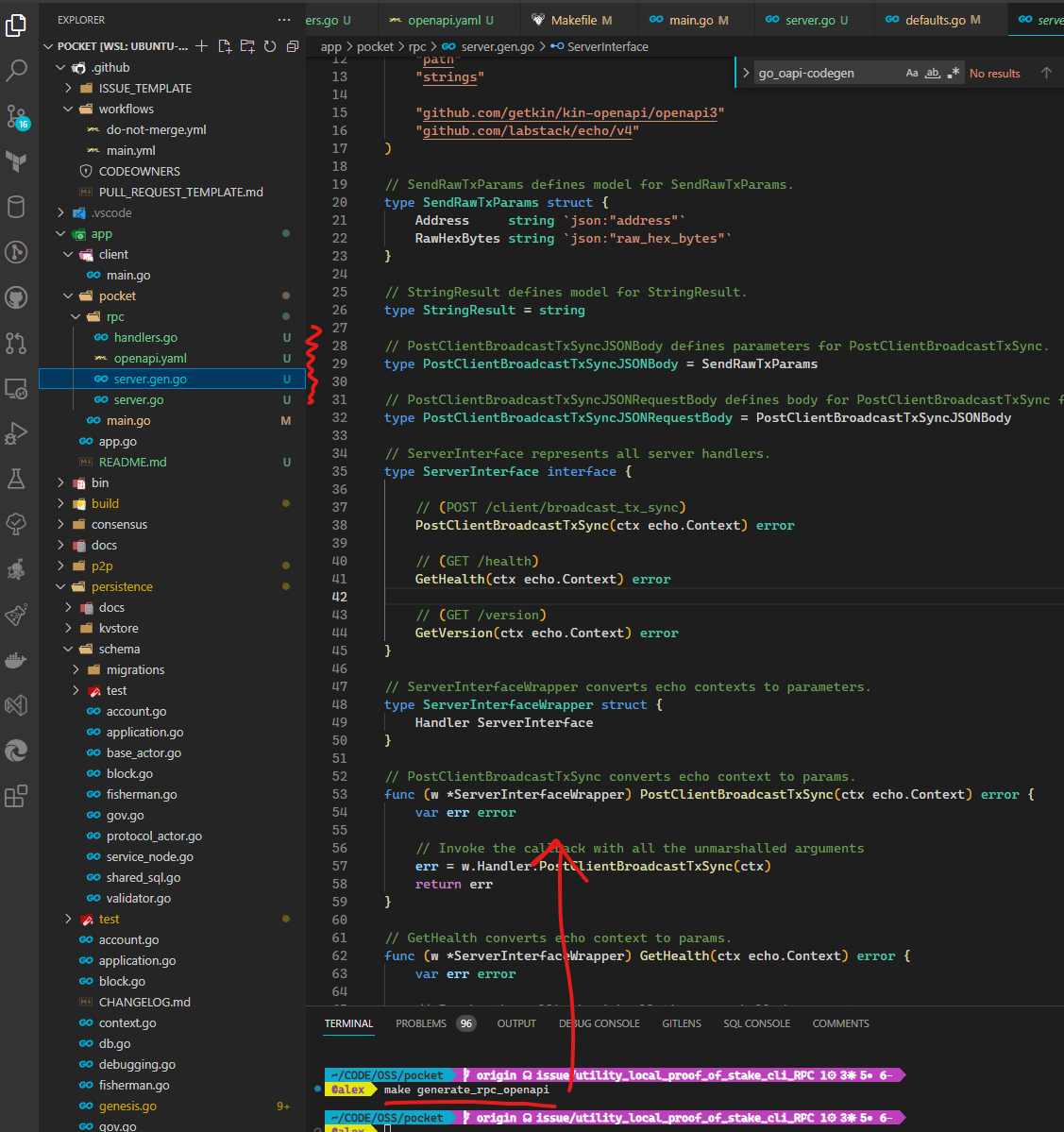Open the Edge browser tools icon
The image size is (1064, 1132).
(16, 751)
